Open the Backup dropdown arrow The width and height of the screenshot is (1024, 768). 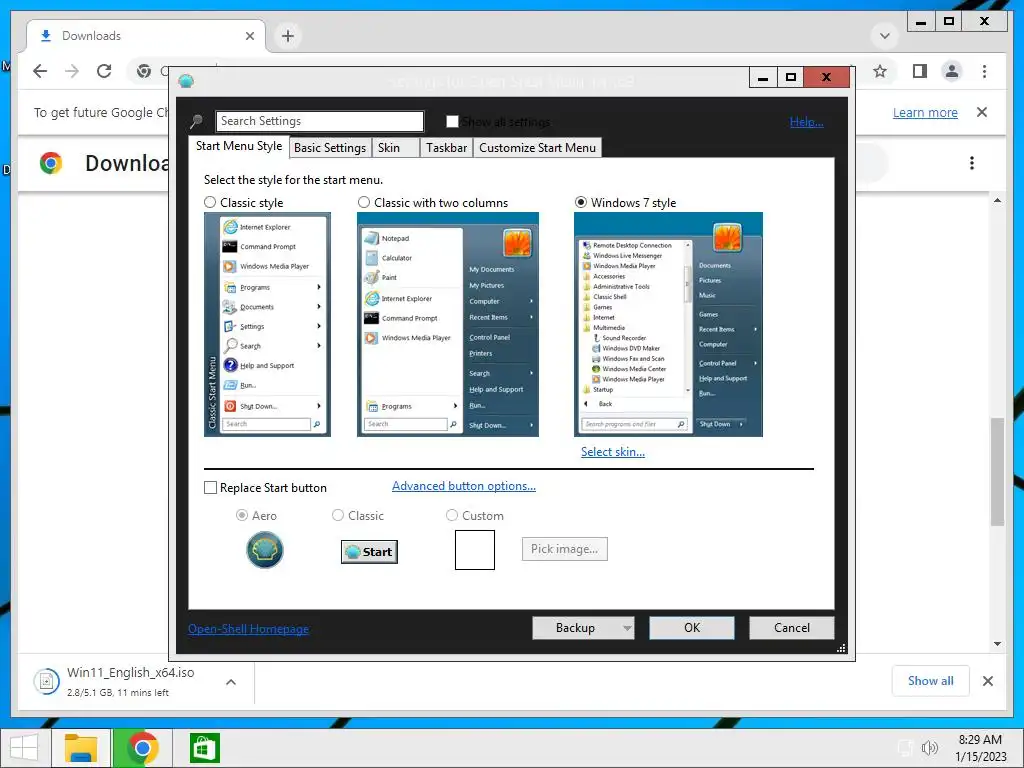click(626, 628)
